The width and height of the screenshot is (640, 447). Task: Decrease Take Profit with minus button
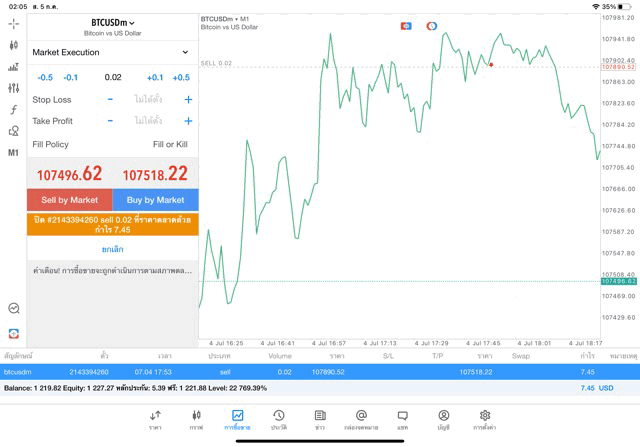pos(110,121)
